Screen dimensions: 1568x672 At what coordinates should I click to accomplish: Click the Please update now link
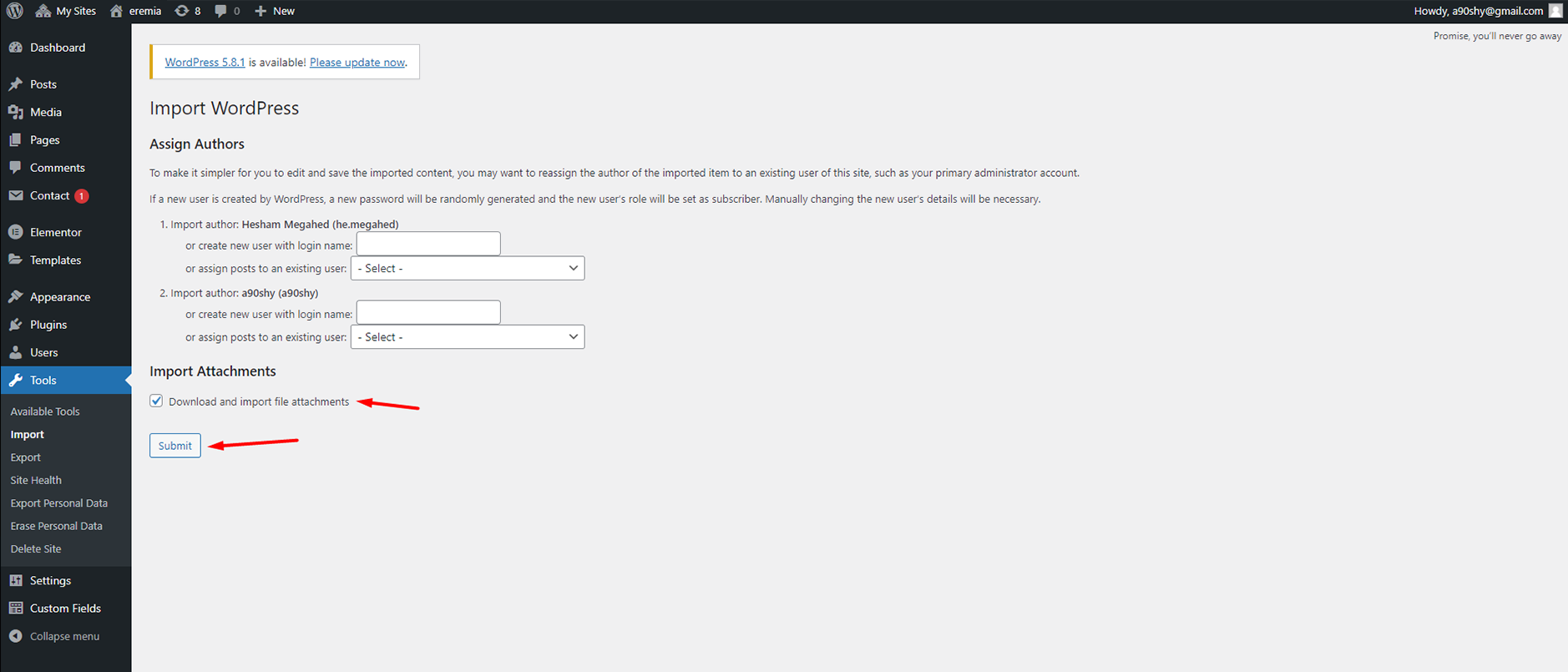(x=357, y=63)
